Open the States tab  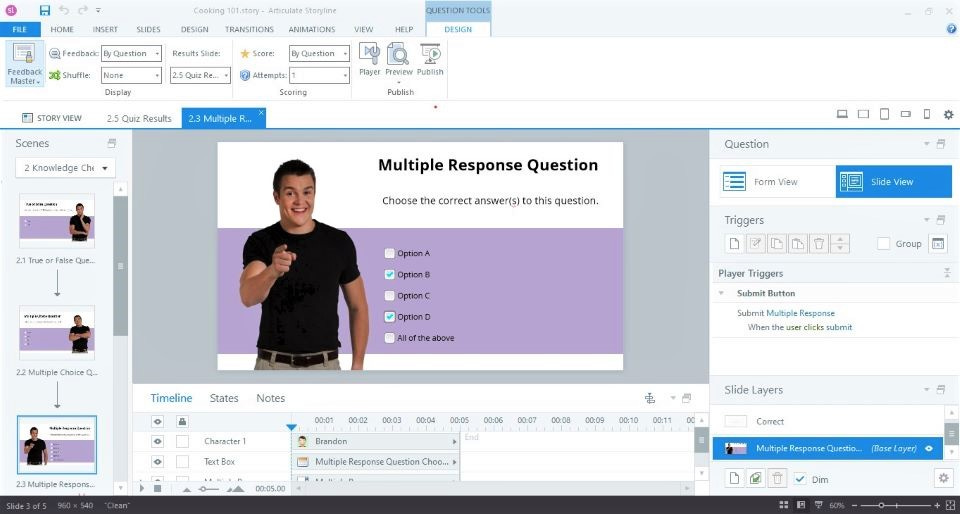(224, 398)
